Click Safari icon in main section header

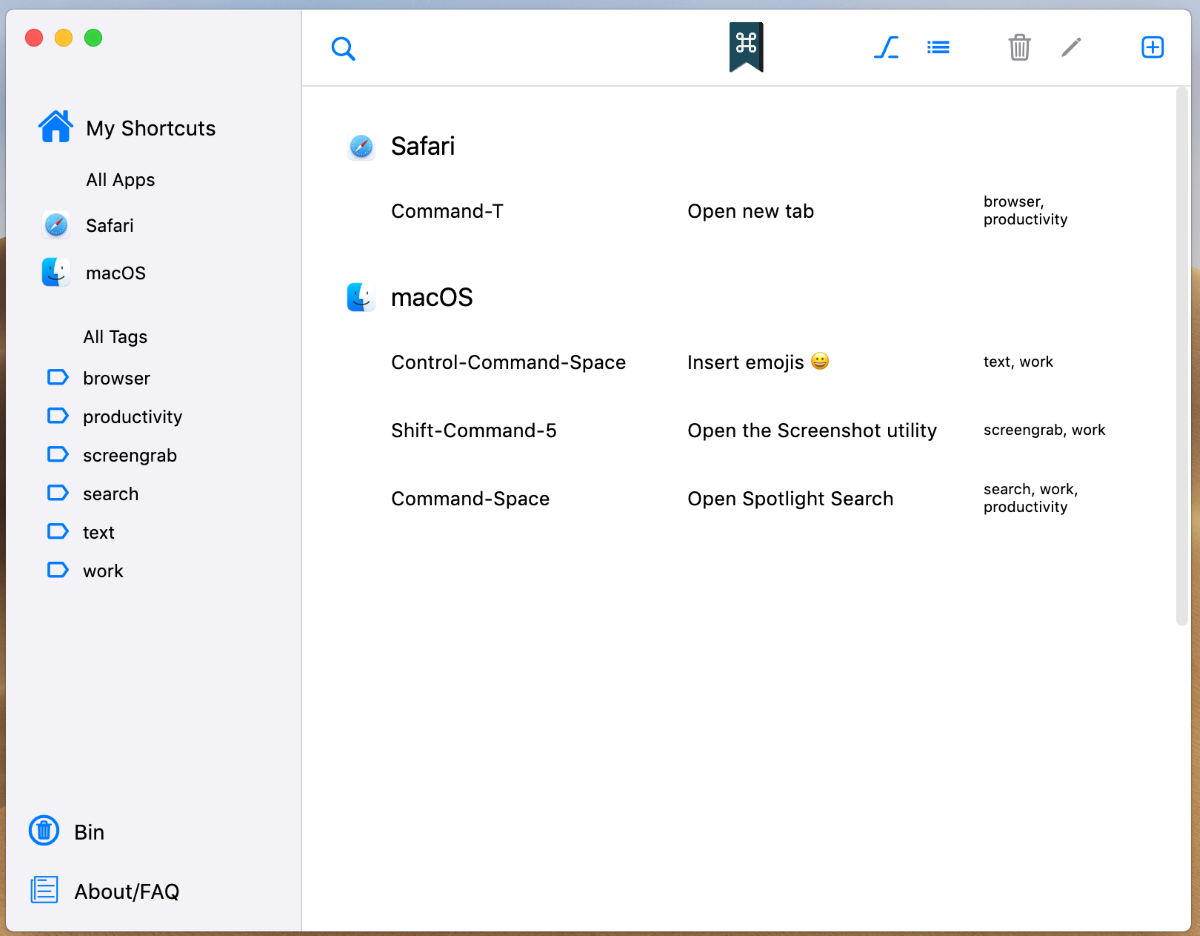[361, 147]
